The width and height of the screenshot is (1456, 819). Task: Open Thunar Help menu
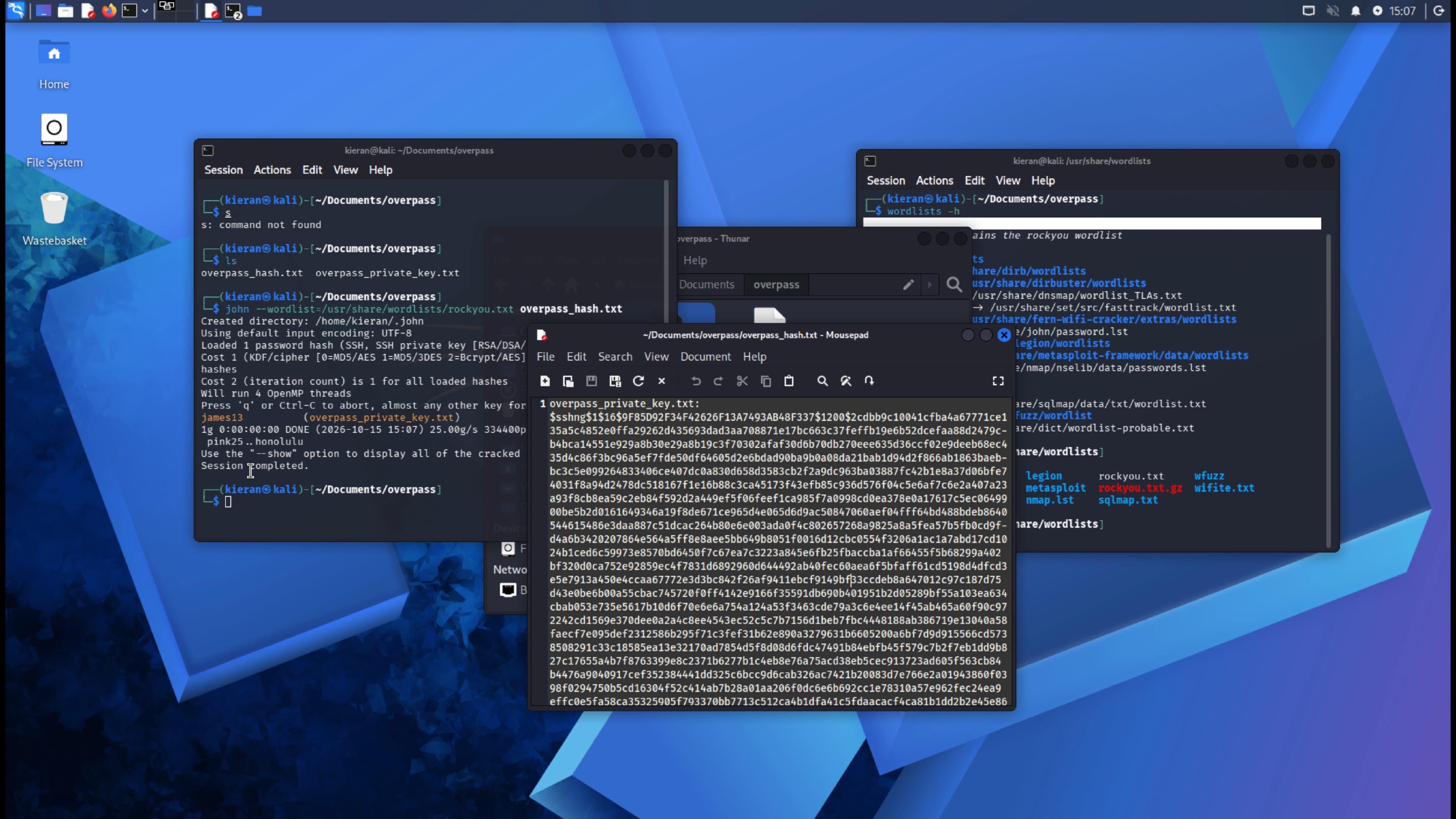coord(695,260)
